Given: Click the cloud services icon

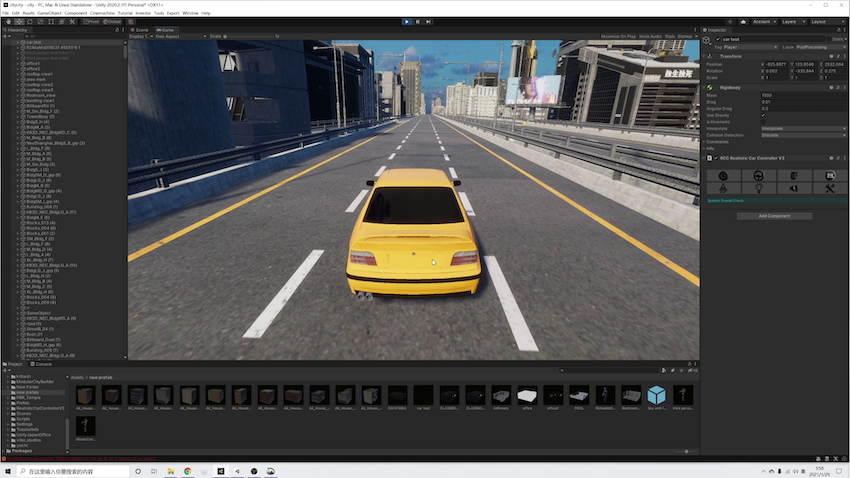Looking at the screenshot, I should tap(741, 21).
